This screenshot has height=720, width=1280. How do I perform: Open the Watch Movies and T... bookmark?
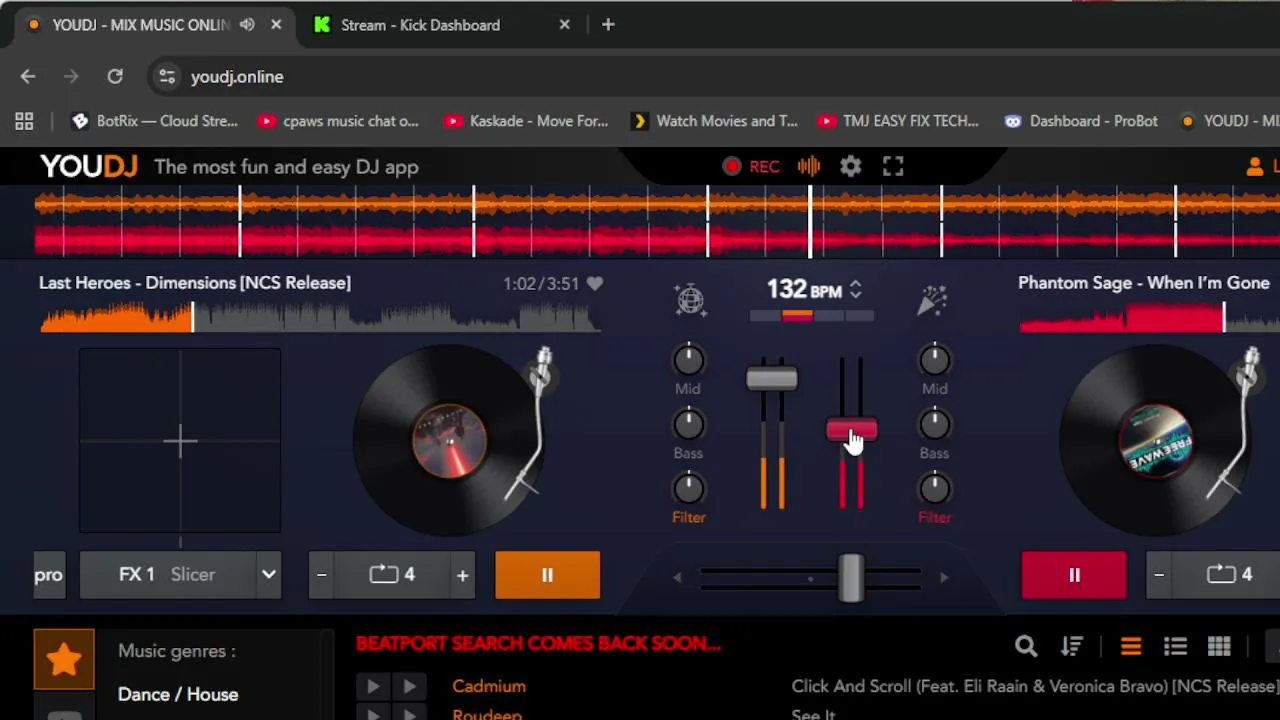[714, 121]
